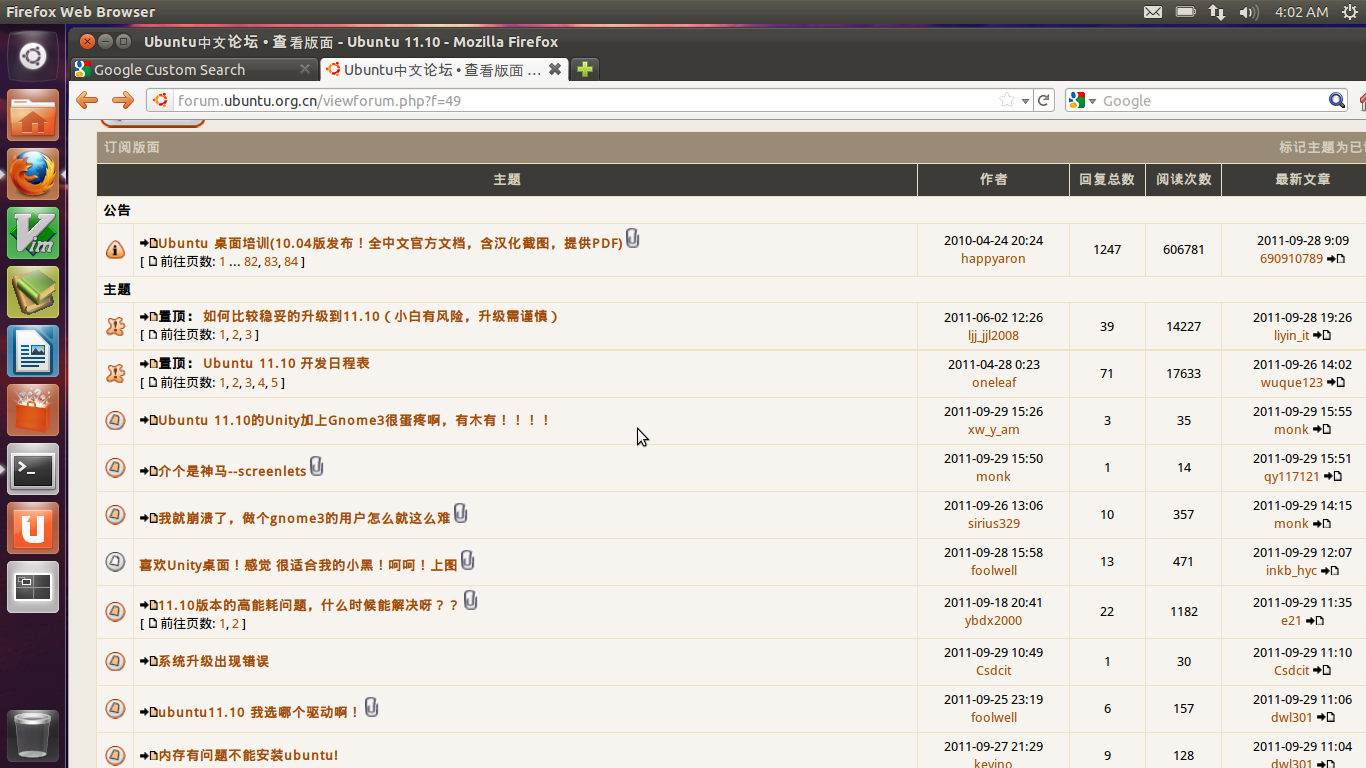
Task: Open author profile happyaron
Action: tap(993, 259)
